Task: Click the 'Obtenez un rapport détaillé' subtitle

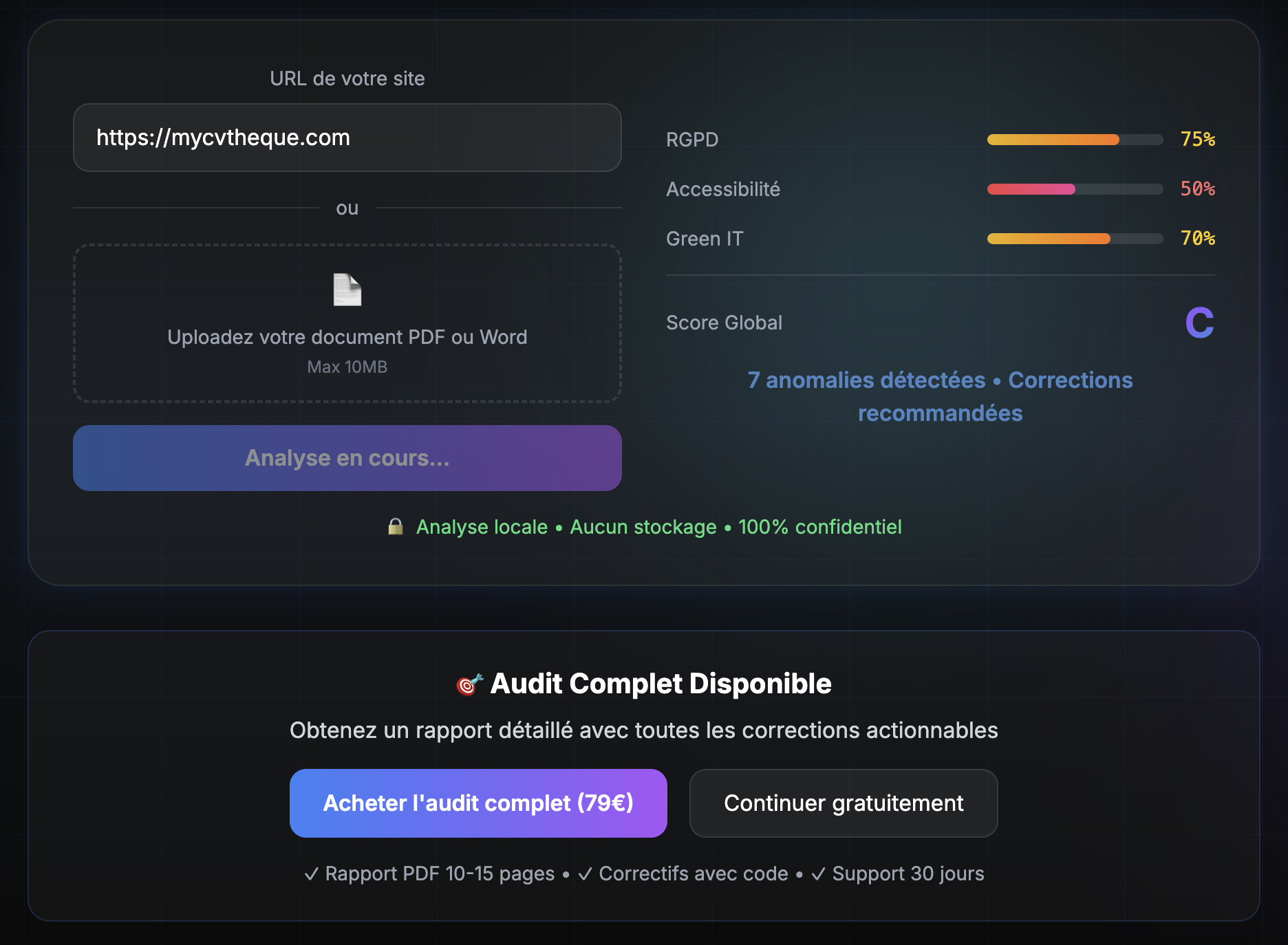Action: pos(644,730)
